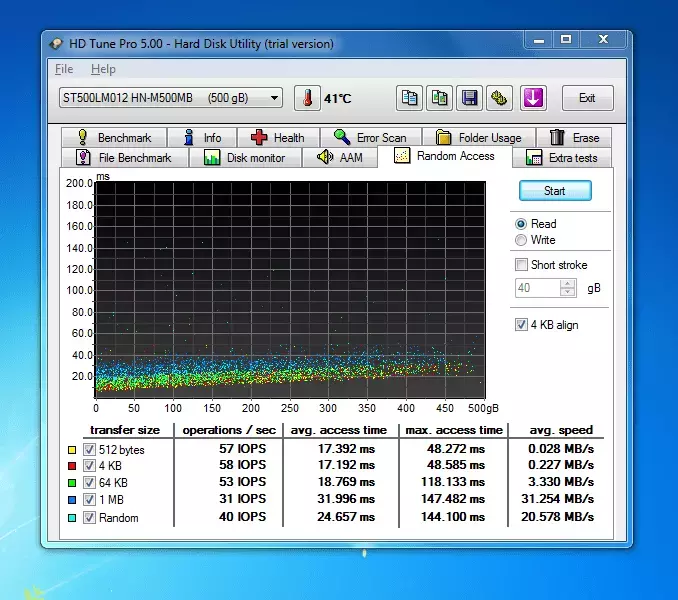Screen dimensions: 678x600
Task: Uncheck the 1 MB transfer size
Action: click(90, 500)
